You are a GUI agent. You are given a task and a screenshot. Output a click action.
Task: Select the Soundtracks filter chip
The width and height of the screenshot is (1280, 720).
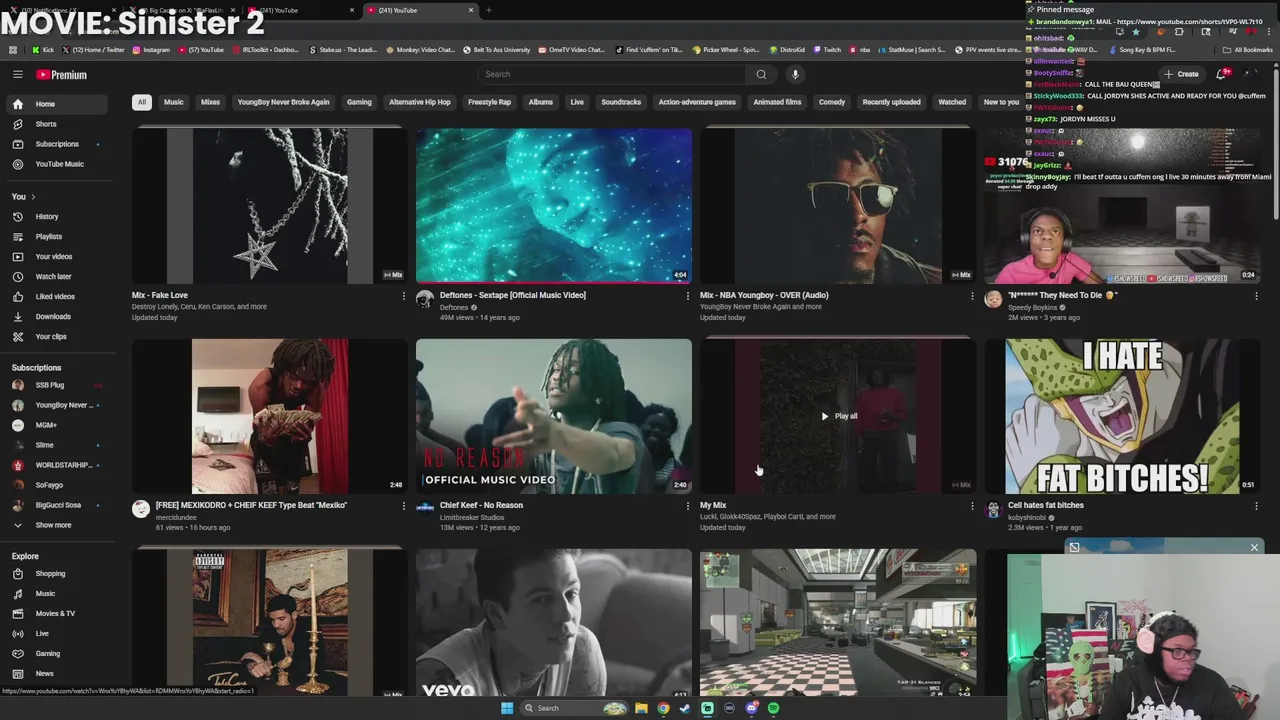[621, 102]
